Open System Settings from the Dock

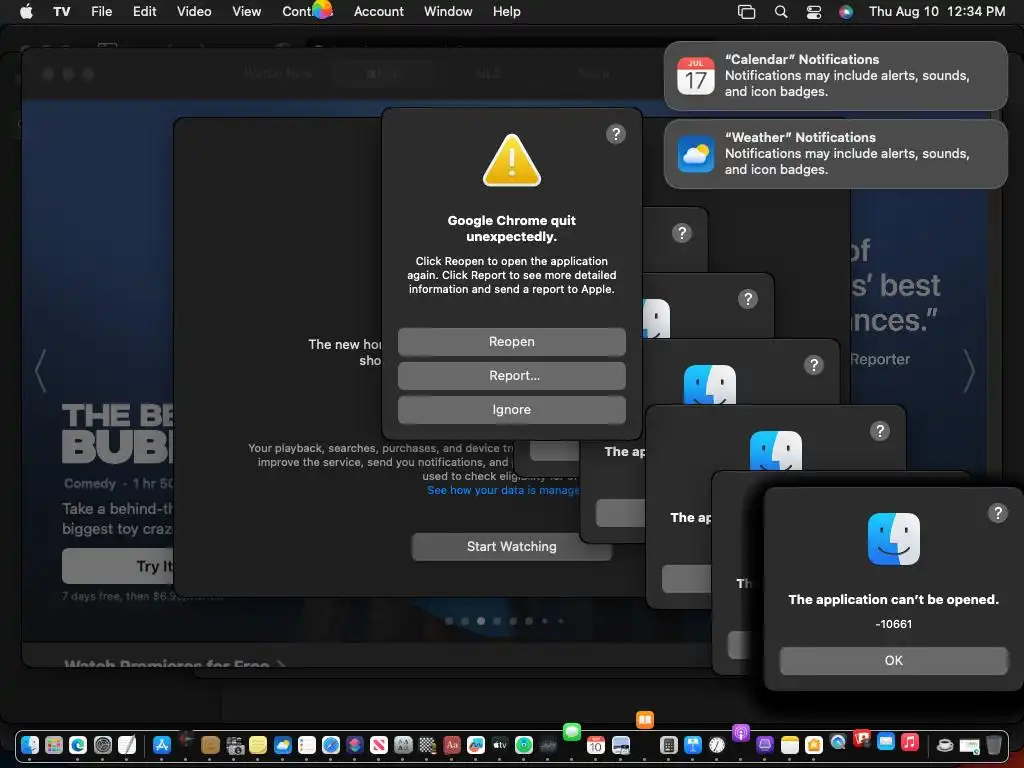[103, 745]
